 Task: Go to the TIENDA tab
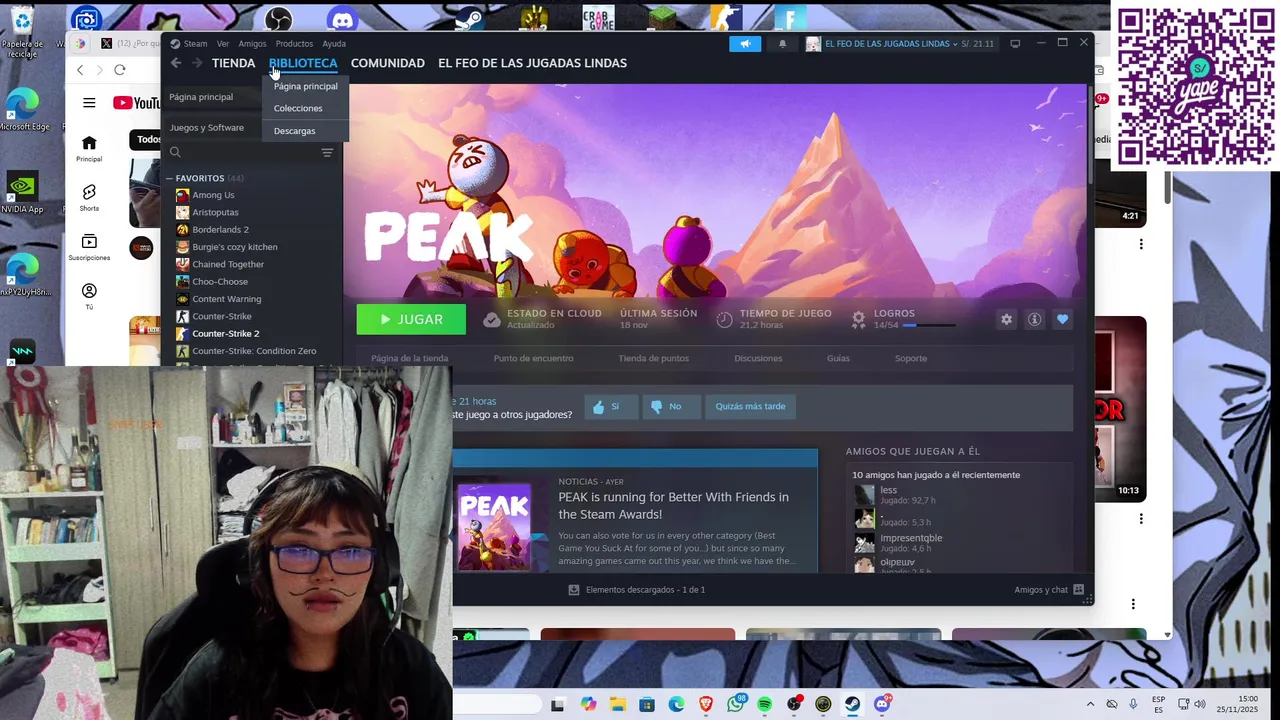click(233, 63)
